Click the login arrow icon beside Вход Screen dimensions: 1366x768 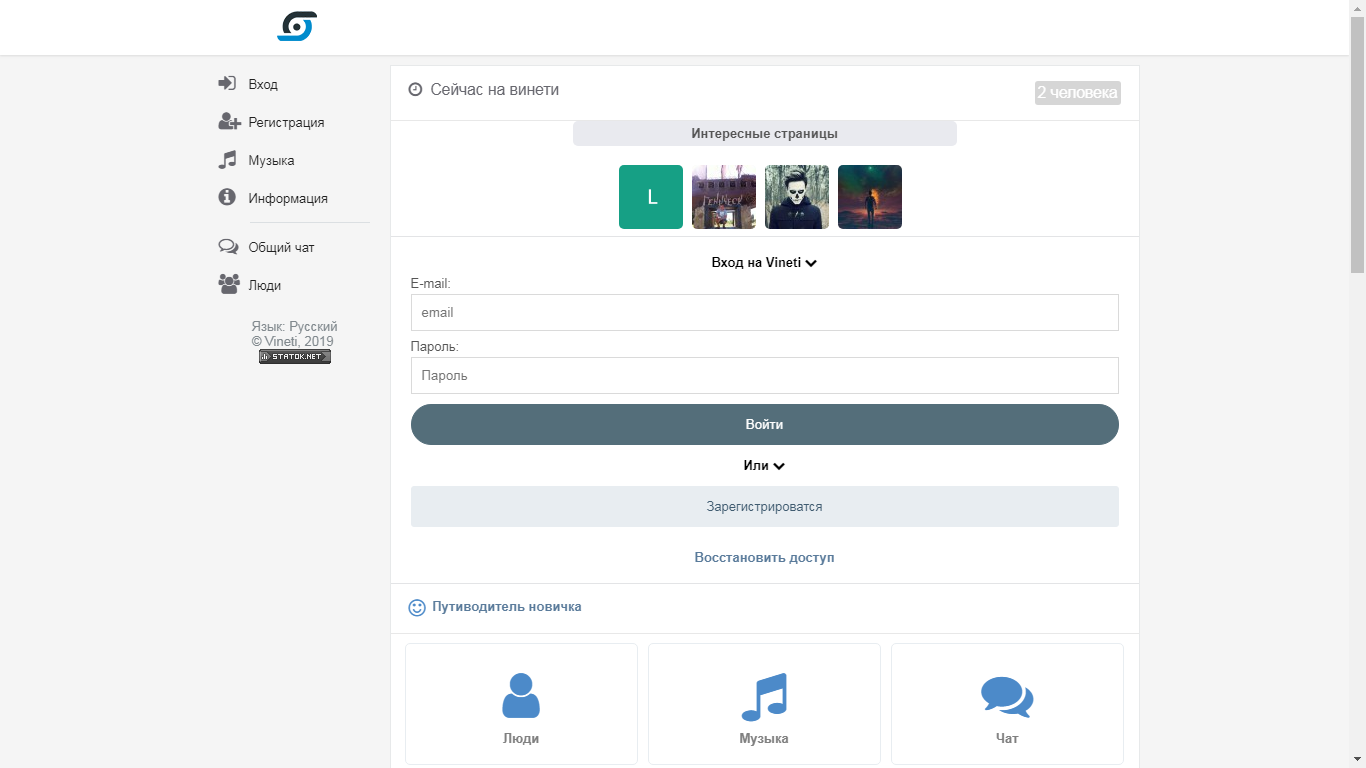pyautogui.click(x=227, y=84)
